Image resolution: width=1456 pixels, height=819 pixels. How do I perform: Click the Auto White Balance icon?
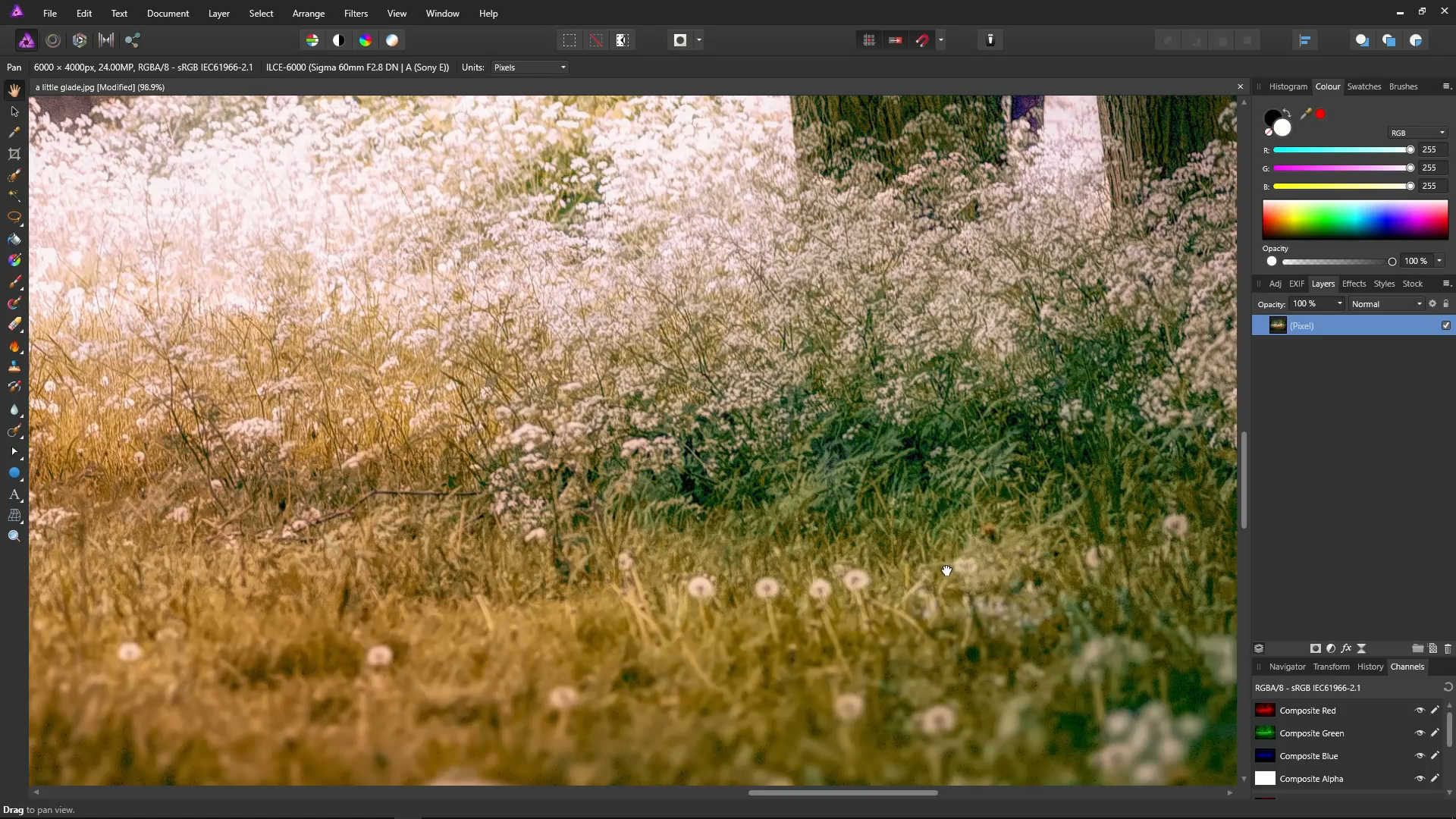point(392,40)
